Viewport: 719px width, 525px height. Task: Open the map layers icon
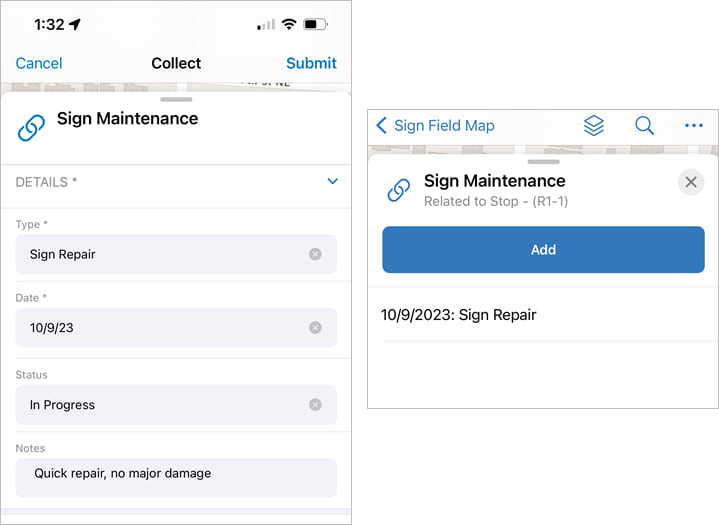594,126
